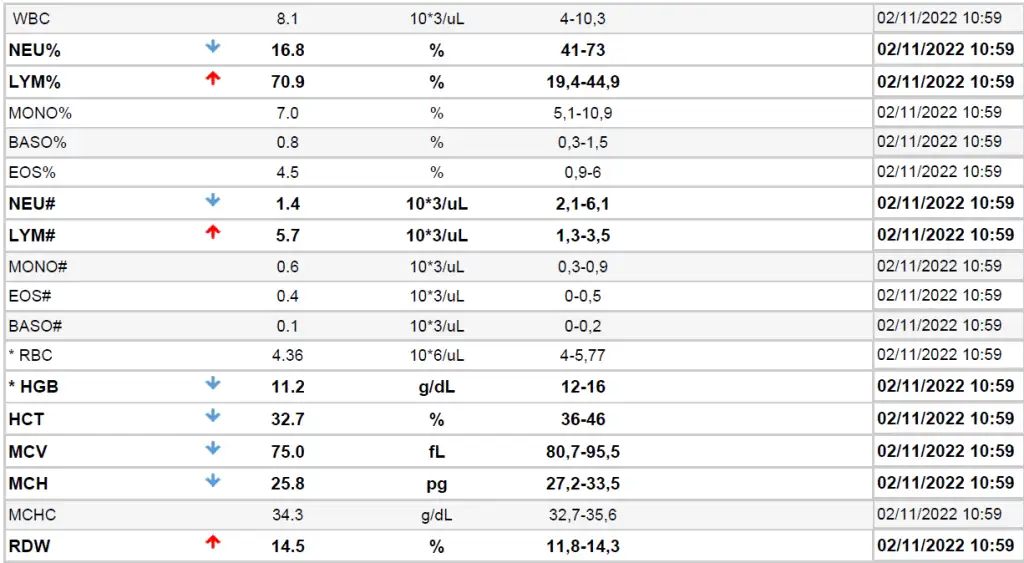
Task: Click the EOS% value 4.5
Action: click(287, 172)
